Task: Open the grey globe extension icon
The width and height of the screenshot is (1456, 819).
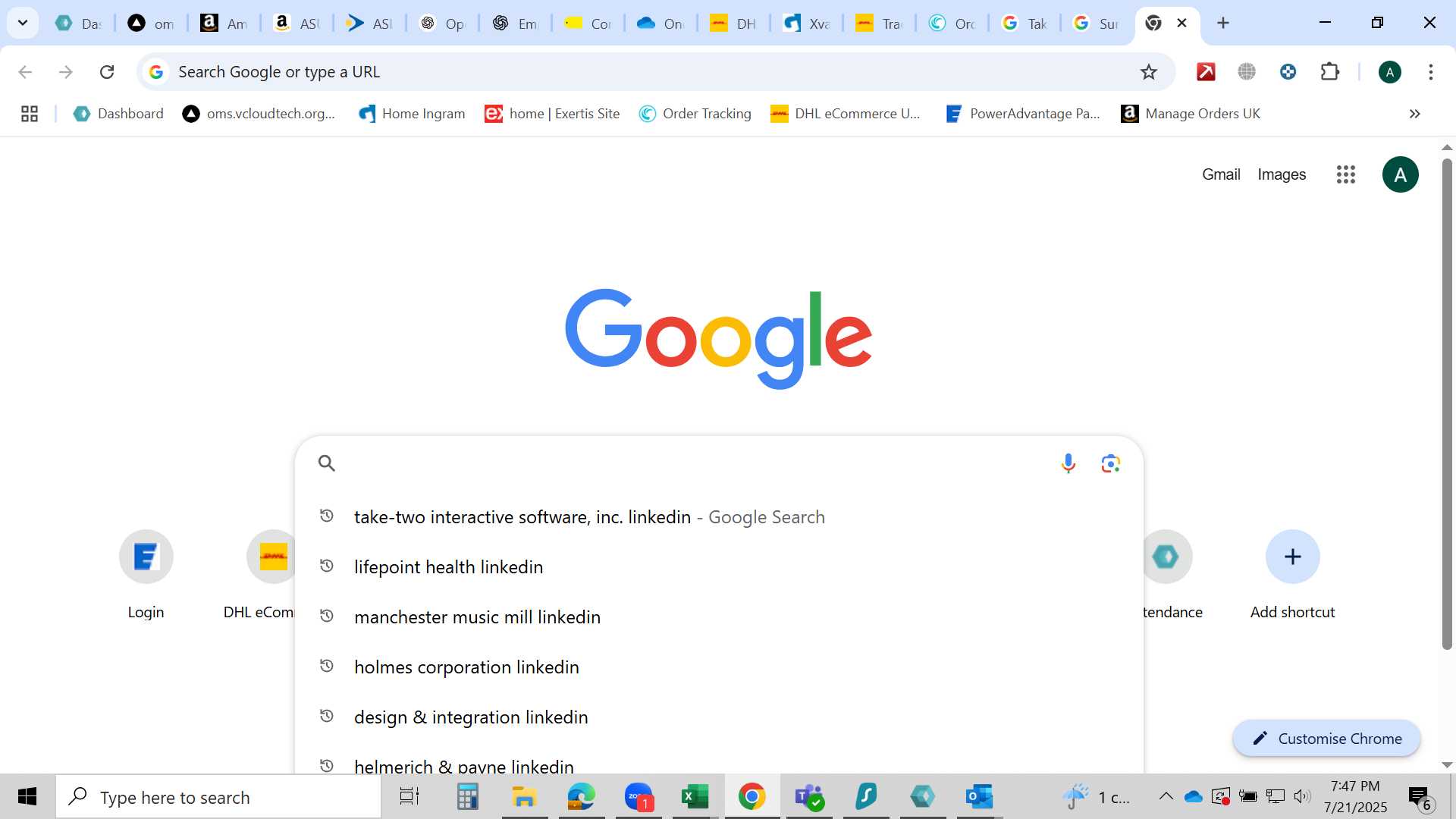Action: pos(1247,72)
